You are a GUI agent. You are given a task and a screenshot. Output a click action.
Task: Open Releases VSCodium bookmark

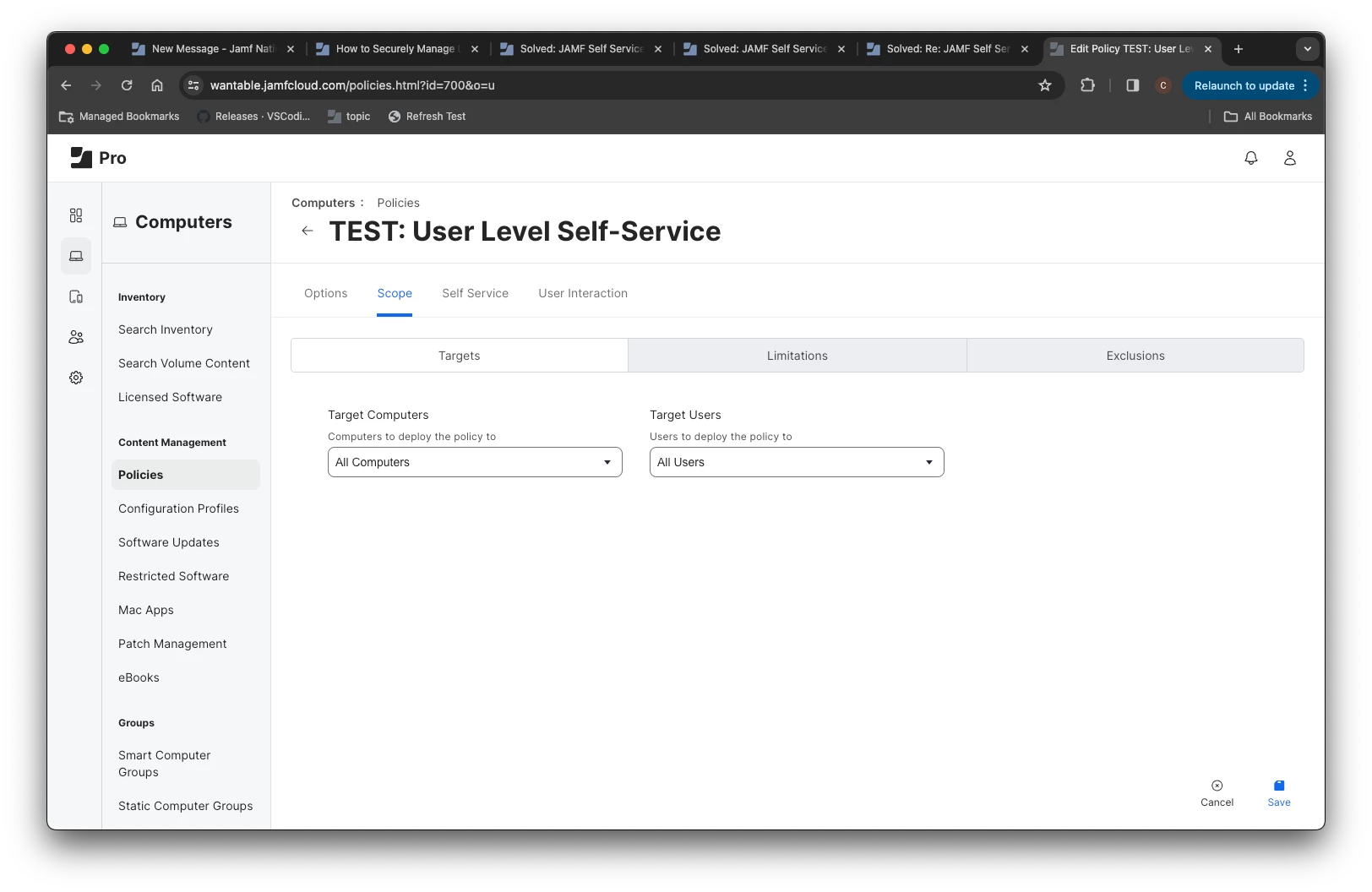253,117
